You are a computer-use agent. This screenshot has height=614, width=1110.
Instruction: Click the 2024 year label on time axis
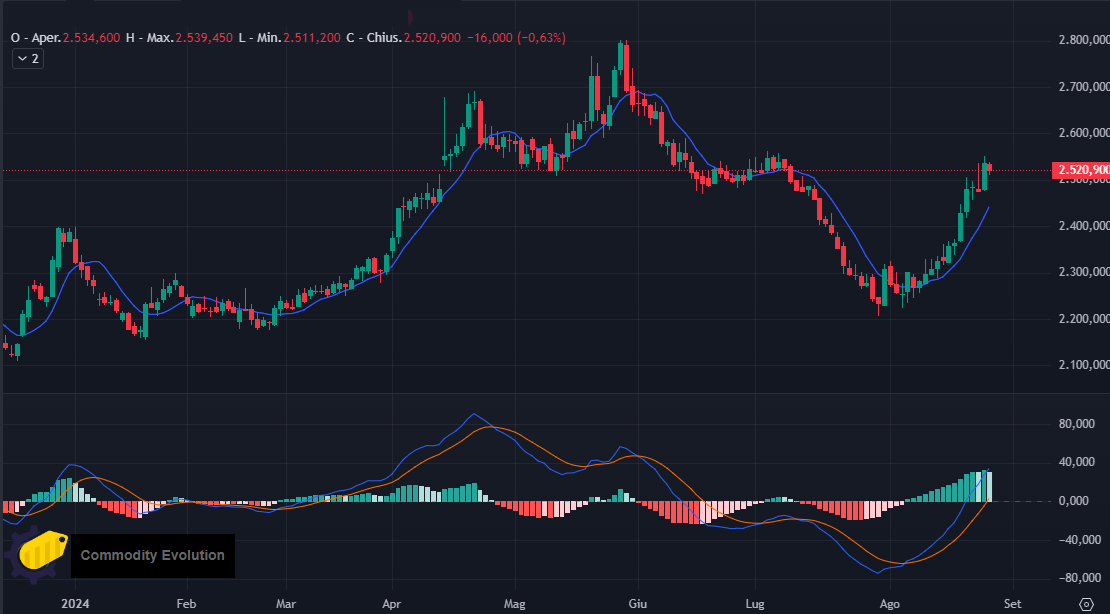tap(75, 604)
